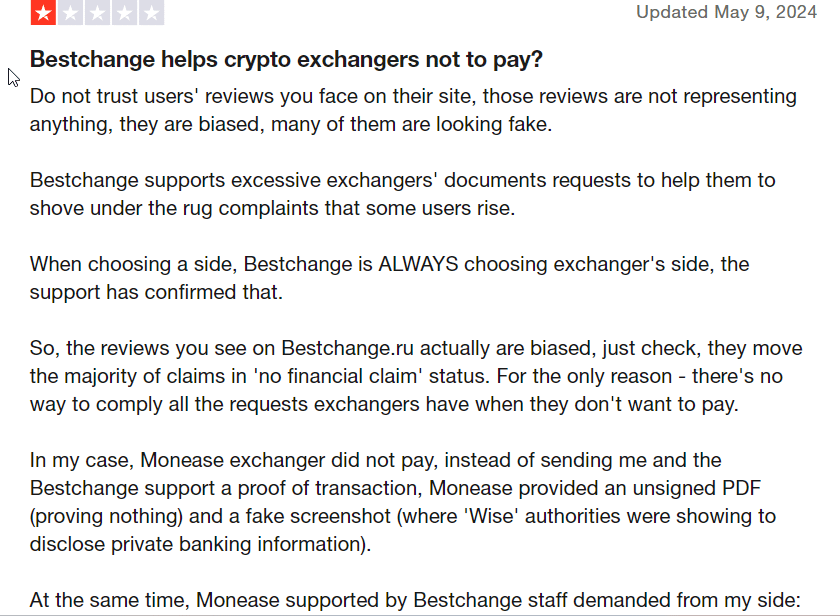
Task: Click the paragraph starting 'Bestchange supports excessive'
Action: (402, 194)
